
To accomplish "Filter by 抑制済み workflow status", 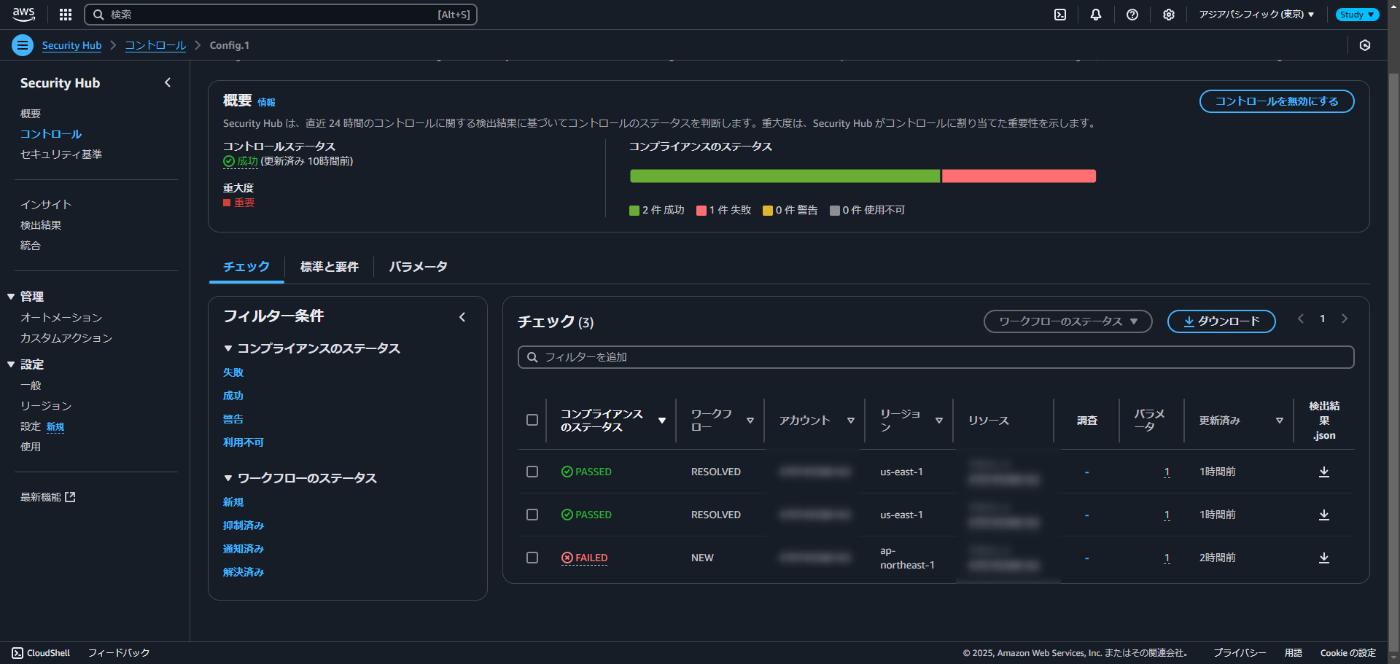I will [243, 525].
